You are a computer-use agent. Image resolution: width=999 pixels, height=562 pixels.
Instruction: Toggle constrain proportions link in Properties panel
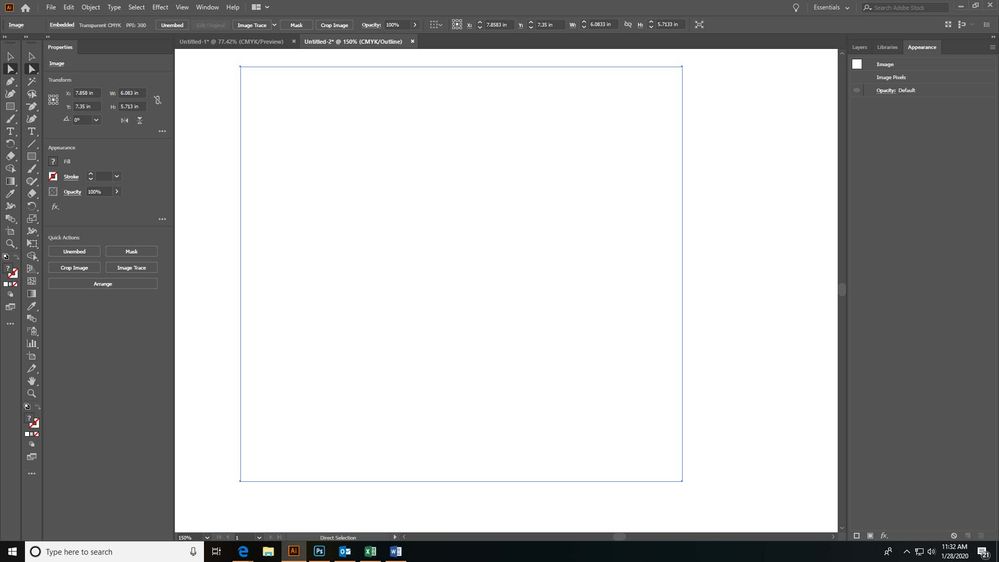tap(157, 99)
